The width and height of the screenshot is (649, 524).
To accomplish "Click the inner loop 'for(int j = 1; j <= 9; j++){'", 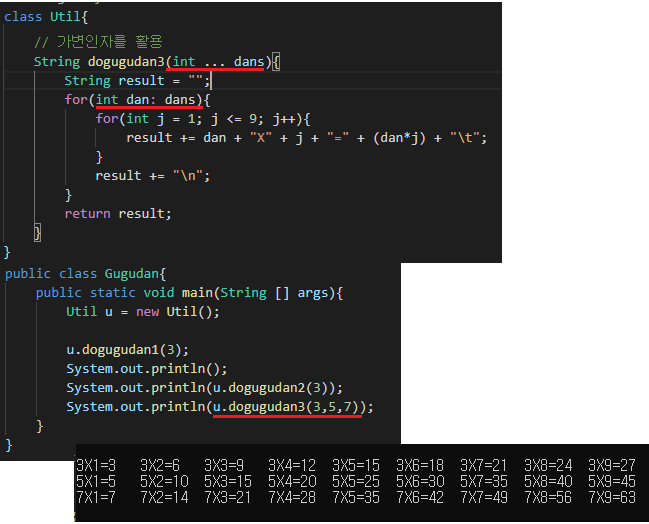I will click(x=203, y=119).
